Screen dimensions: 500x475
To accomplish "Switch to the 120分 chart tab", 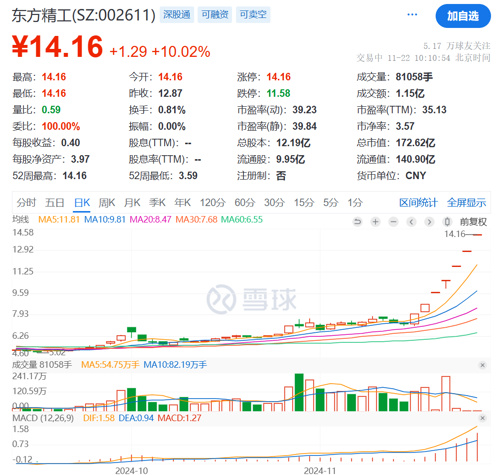I will click(x=213, y=203).
